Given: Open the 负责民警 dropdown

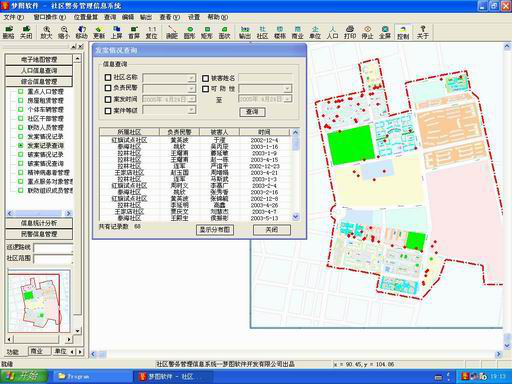Looking at the screenshot, I should point(191,89).
